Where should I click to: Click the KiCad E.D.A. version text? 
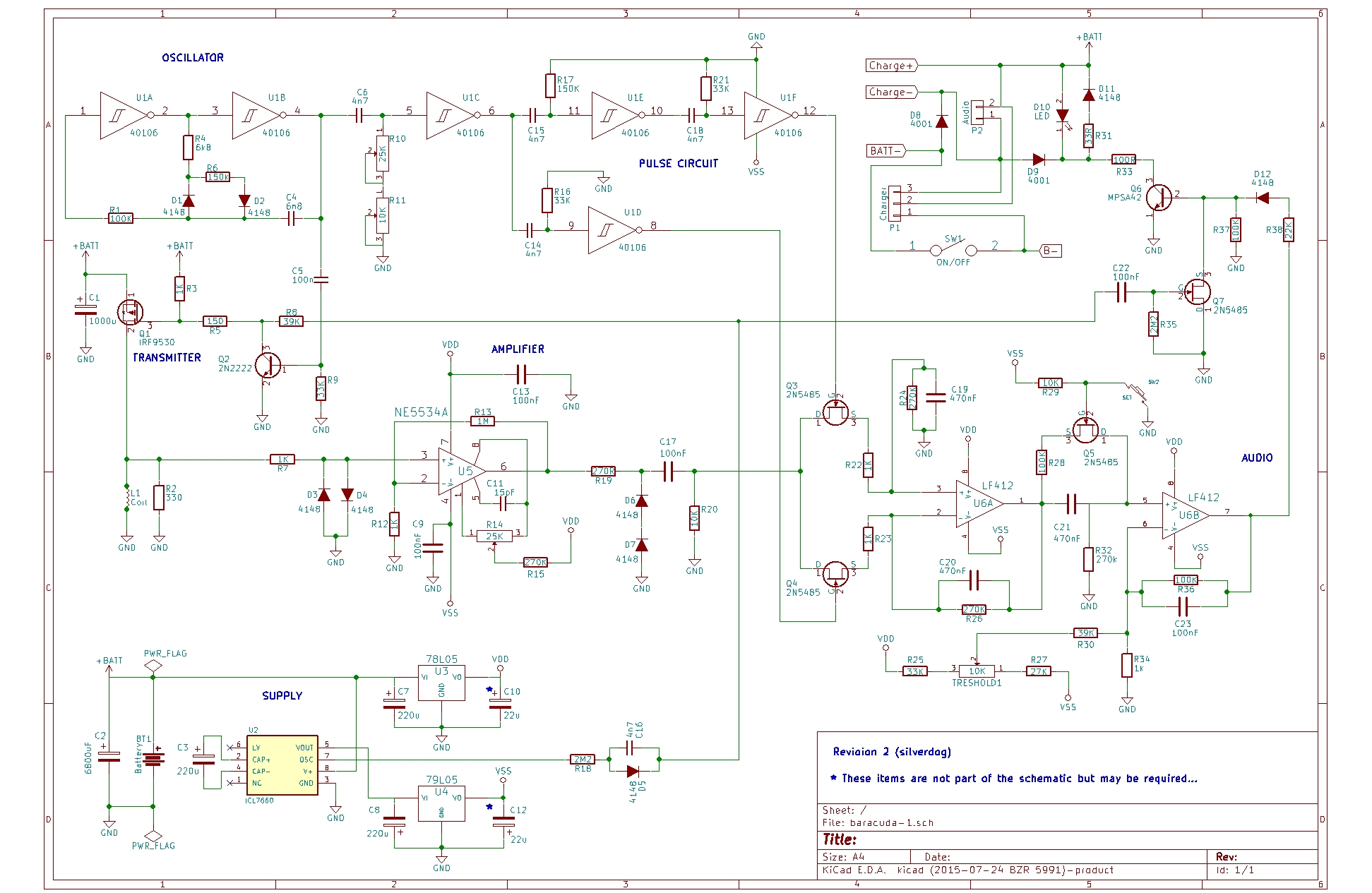[x=967, y=870]
